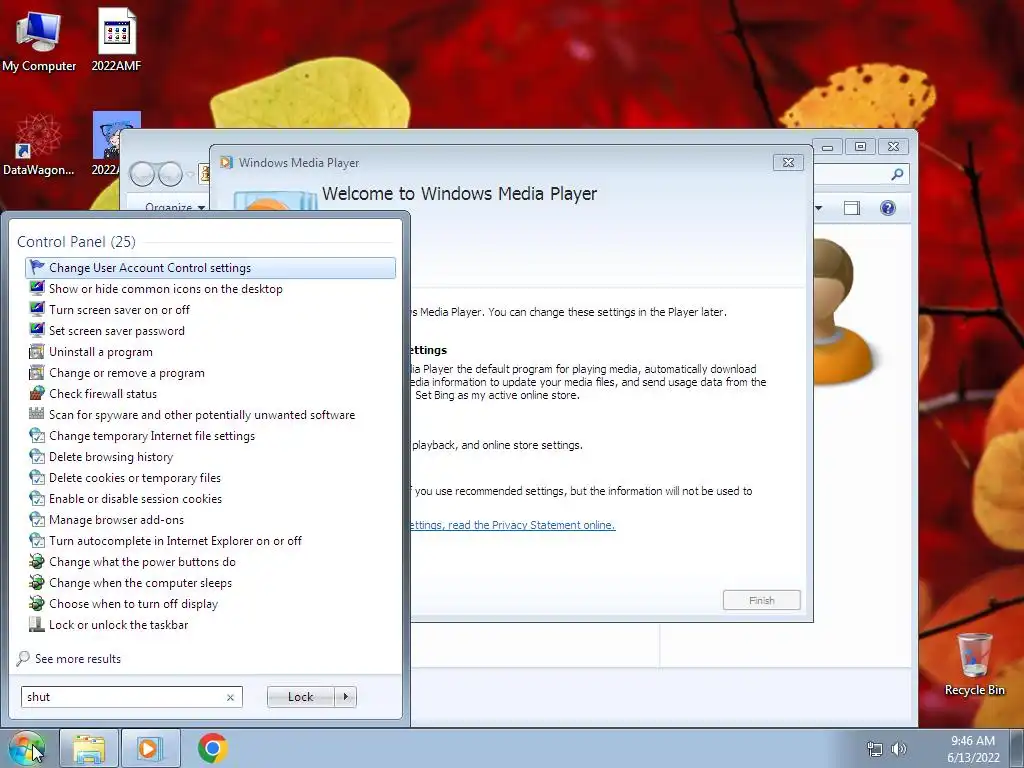The width and height of the screenshot is (1024, 768).
Task: Click the search magnifier in background window
Action: 897,174
